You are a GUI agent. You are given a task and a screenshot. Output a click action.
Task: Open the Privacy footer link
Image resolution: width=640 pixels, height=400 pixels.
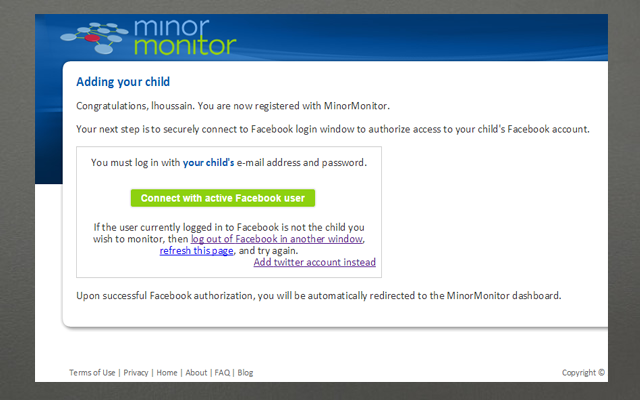pyautogui.click(x=136, y=373)
